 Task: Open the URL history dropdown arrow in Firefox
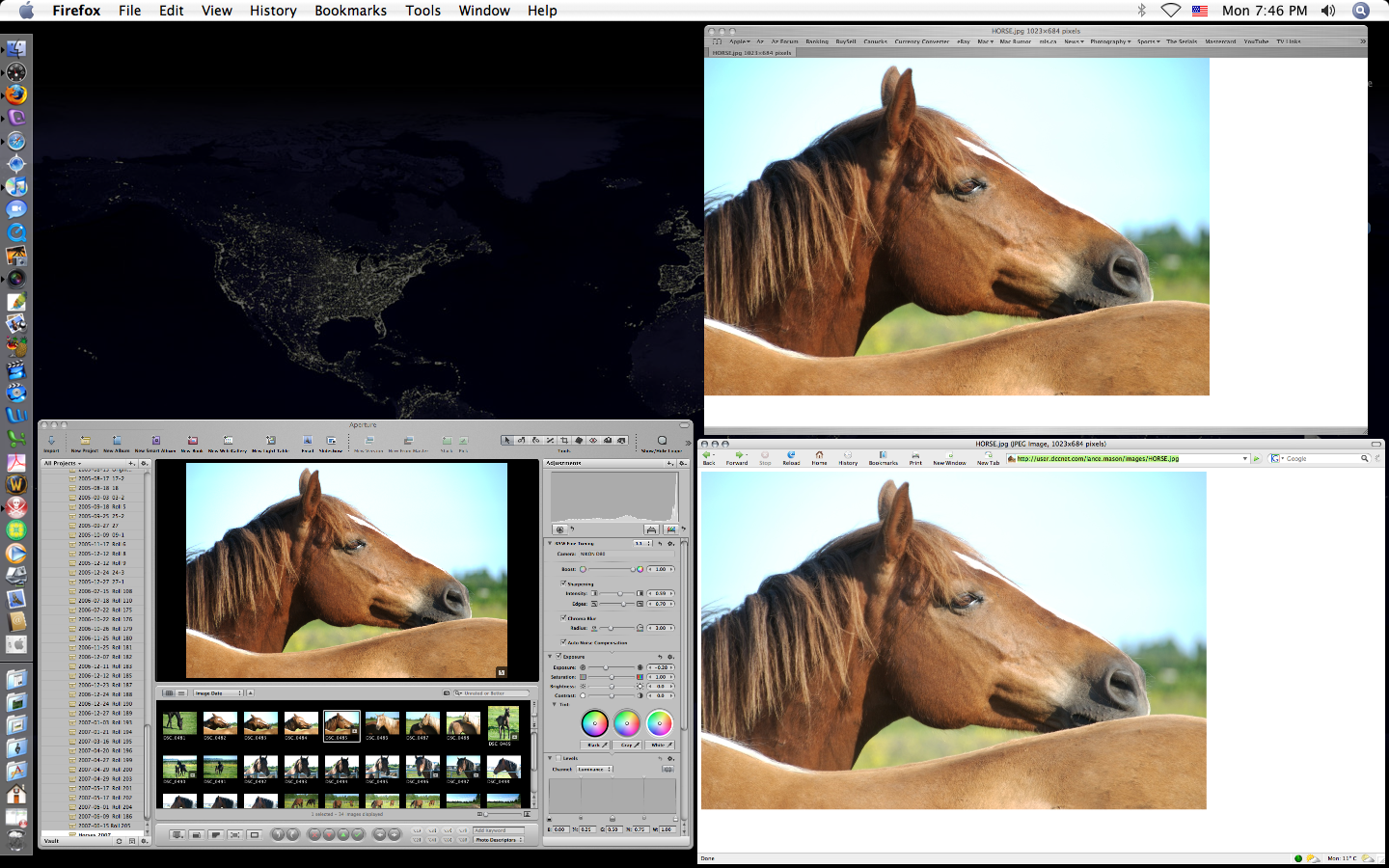[x=1245, y=459]
